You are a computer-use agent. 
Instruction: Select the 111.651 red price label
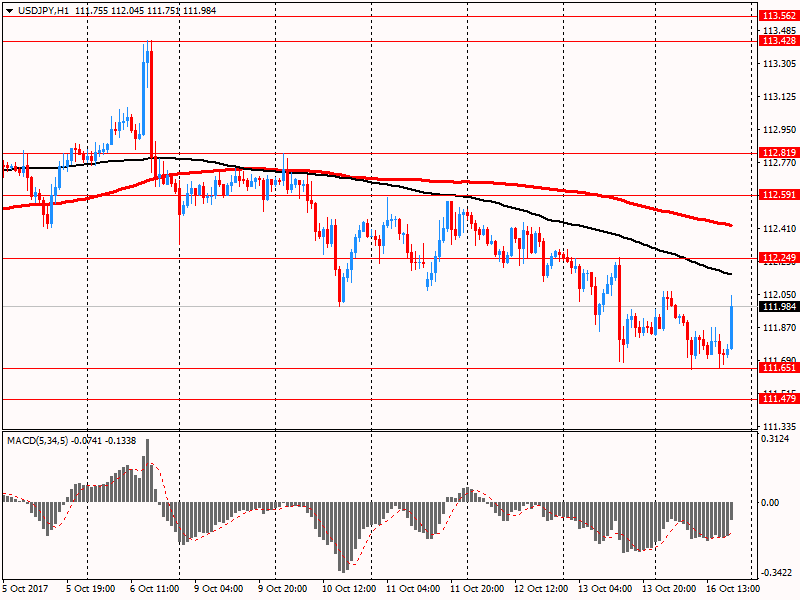point(779,368)
